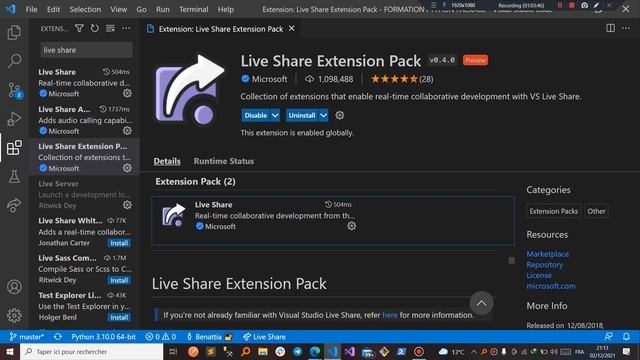Screen dimensions: 640x360
Task: Switch to the Details tab
Action: 167,161
